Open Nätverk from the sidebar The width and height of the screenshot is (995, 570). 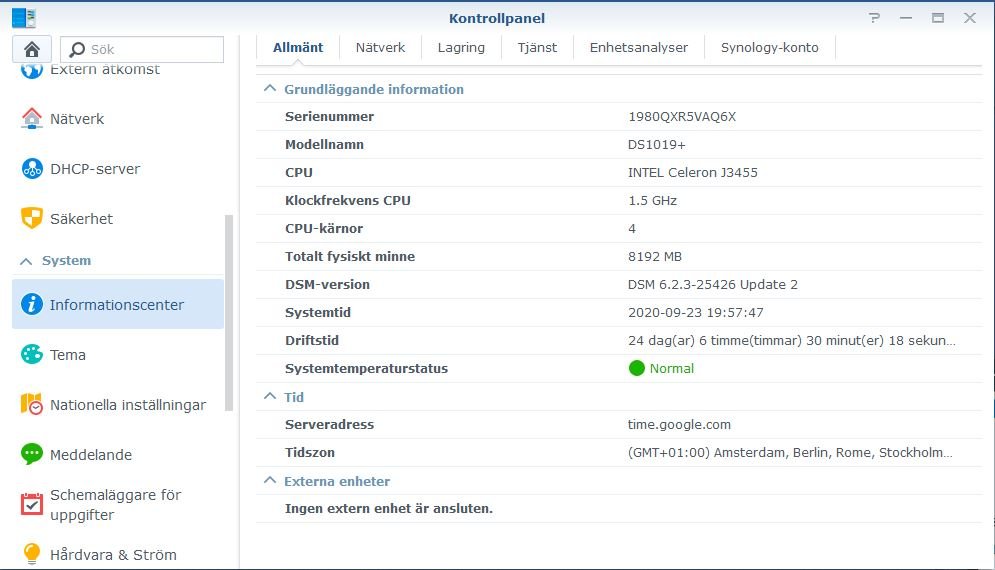[77, 119]
